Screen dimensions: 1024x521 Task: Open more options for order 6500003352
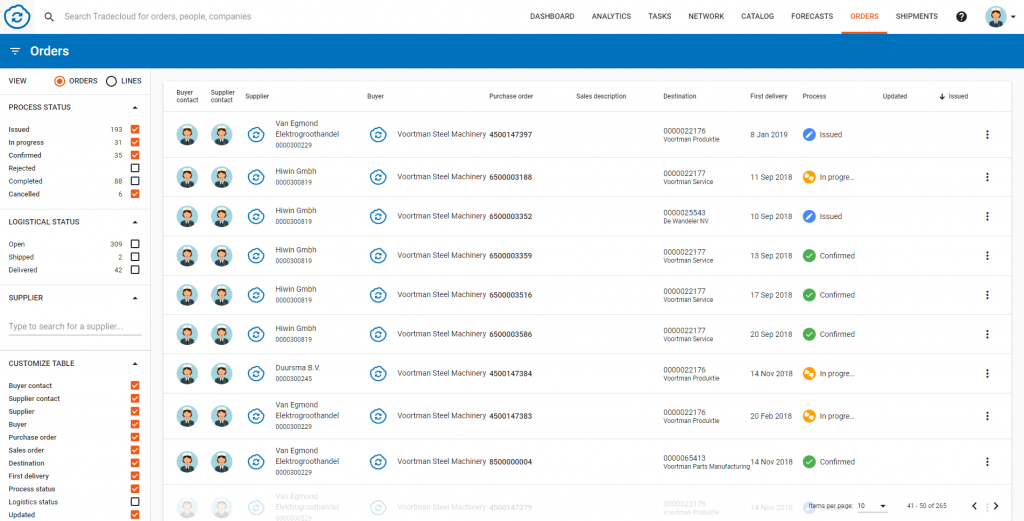click(x=987, y=216)
